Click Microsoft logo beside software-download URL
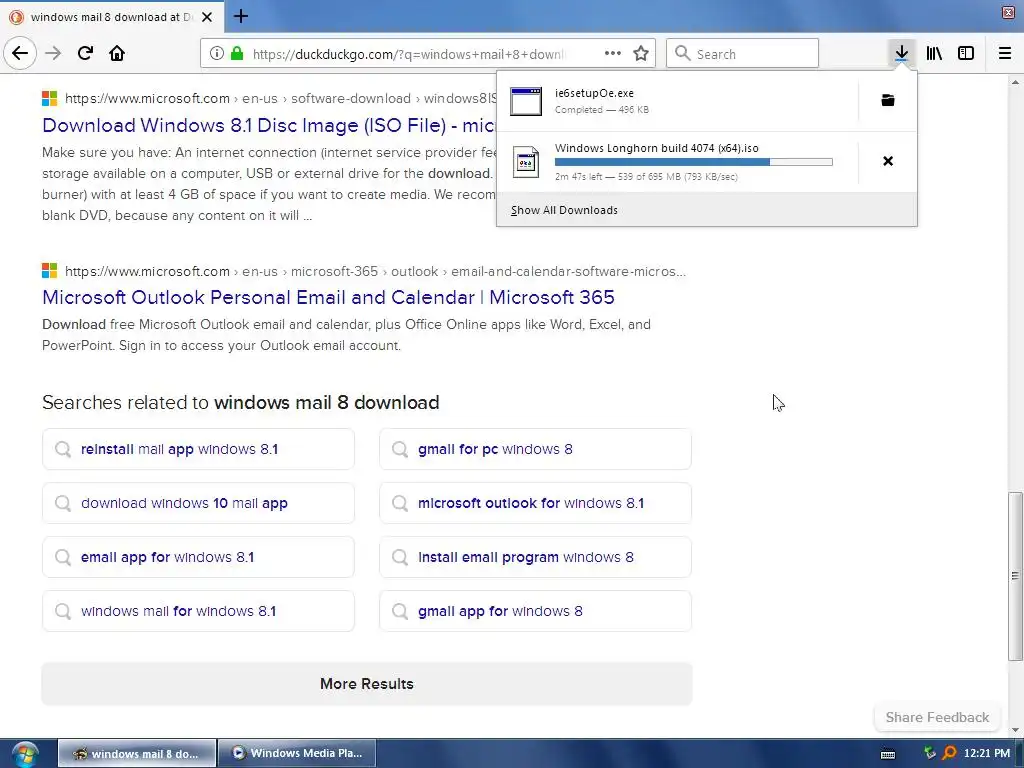The width and height of the screenshot is (1024, 768). click(x=50, y=99)
